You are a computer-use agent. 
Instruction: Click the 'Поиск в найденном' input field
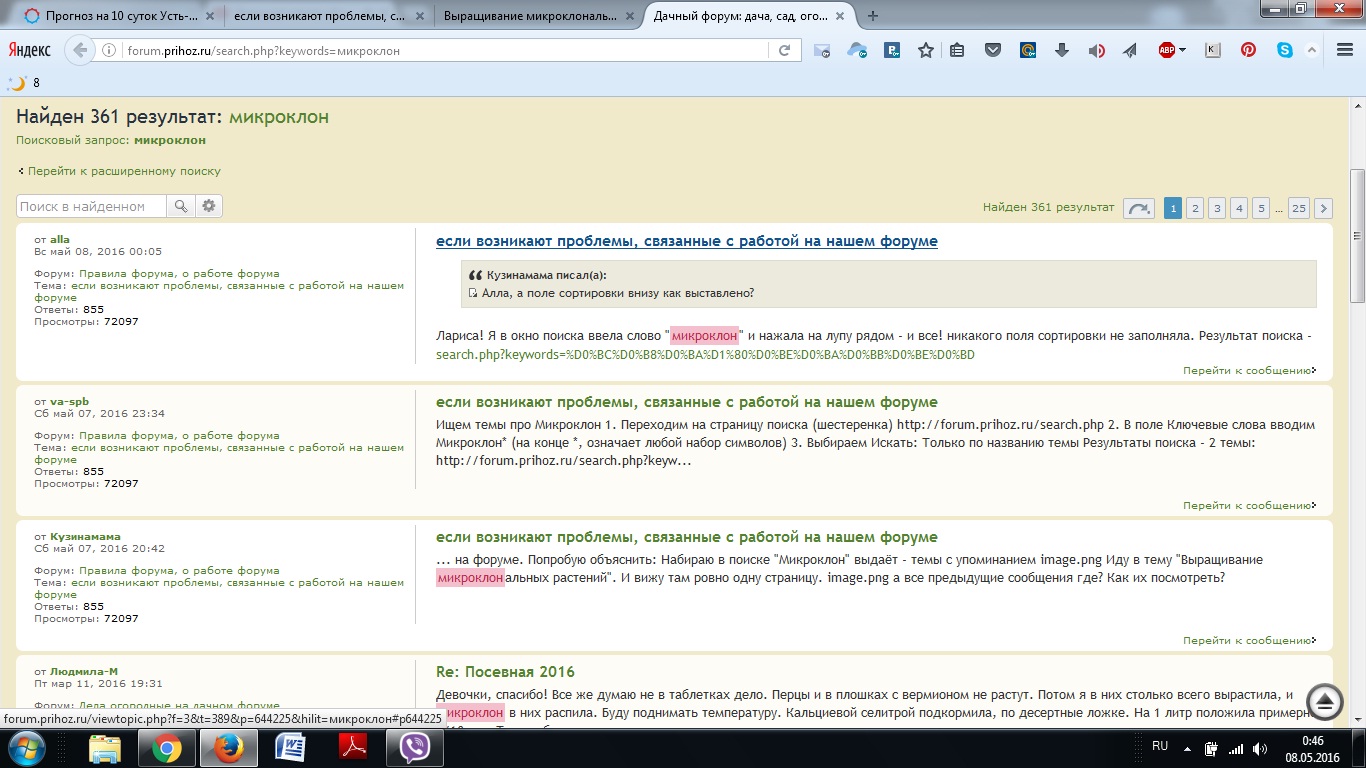click(92, 206)
